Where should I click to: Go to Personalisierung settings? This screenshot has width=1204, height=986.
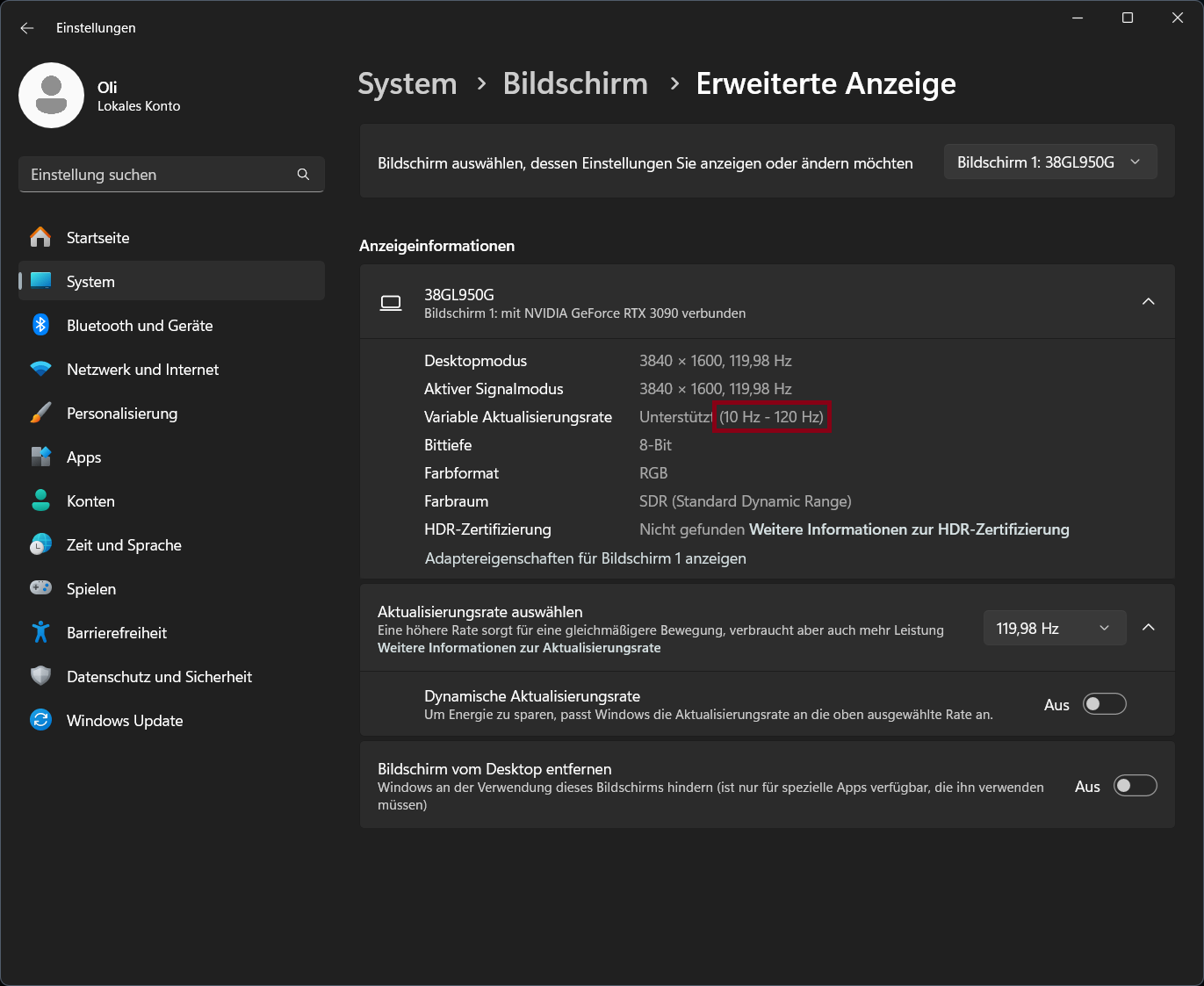click(171, 413)
